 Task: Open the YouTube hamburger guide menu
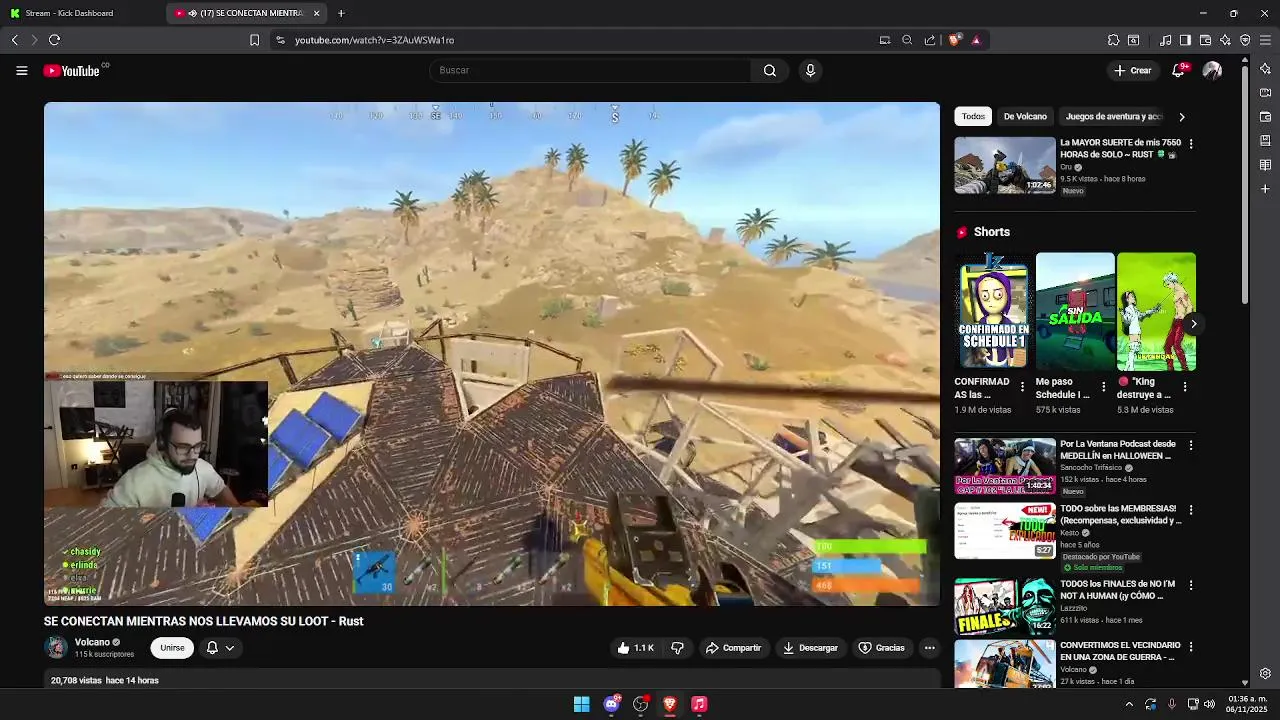pos(21,70)
